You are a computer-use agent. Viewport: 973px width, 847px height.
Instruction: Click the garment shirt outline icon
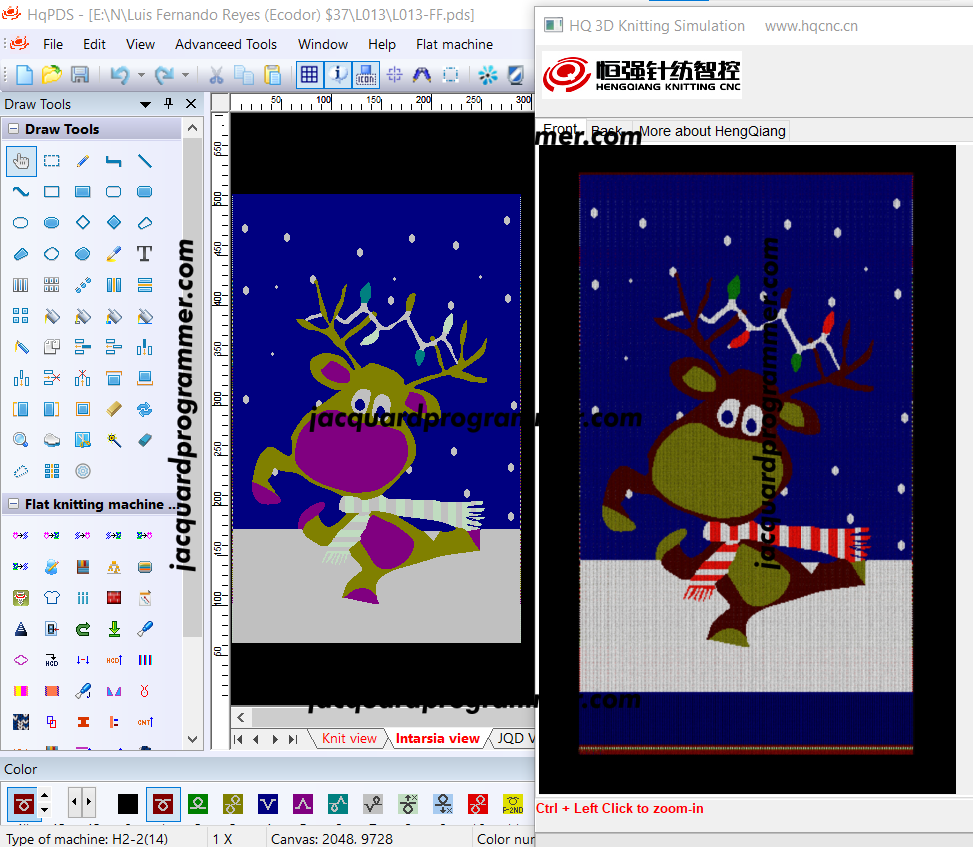tap(52, 598)
